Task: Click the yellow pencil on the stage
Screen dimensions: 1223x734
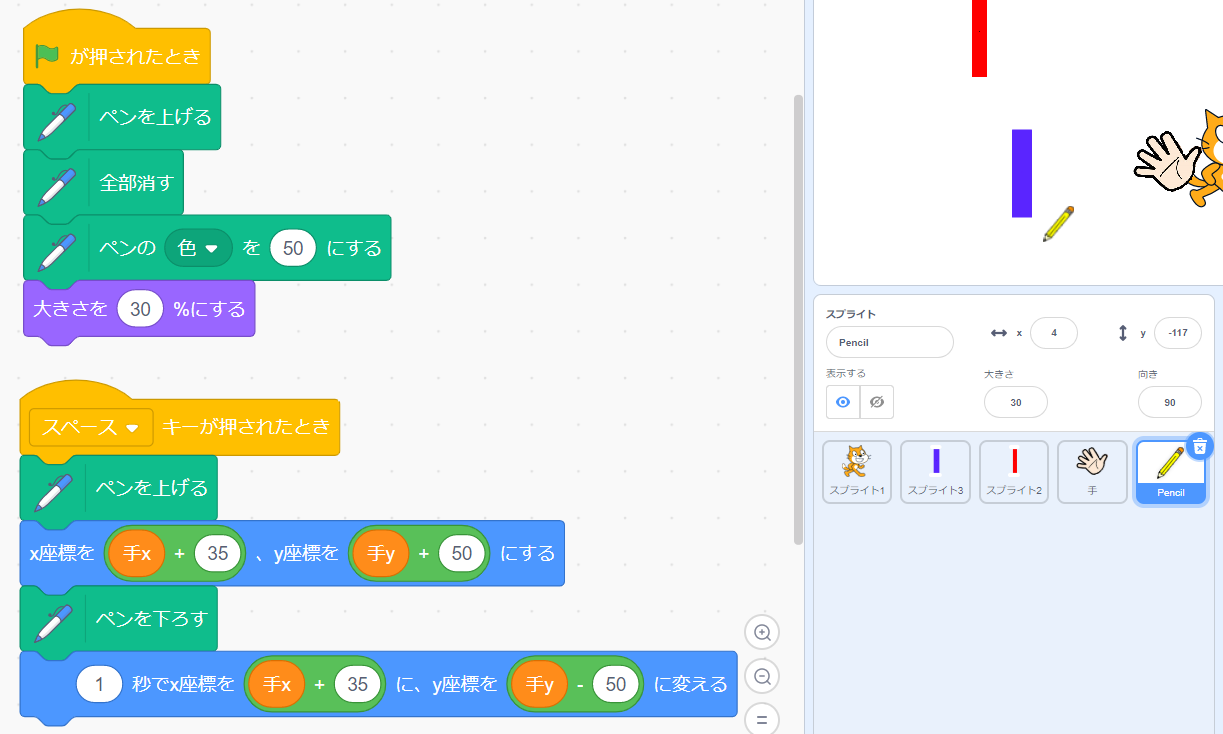Action: tap(1058, 223)
